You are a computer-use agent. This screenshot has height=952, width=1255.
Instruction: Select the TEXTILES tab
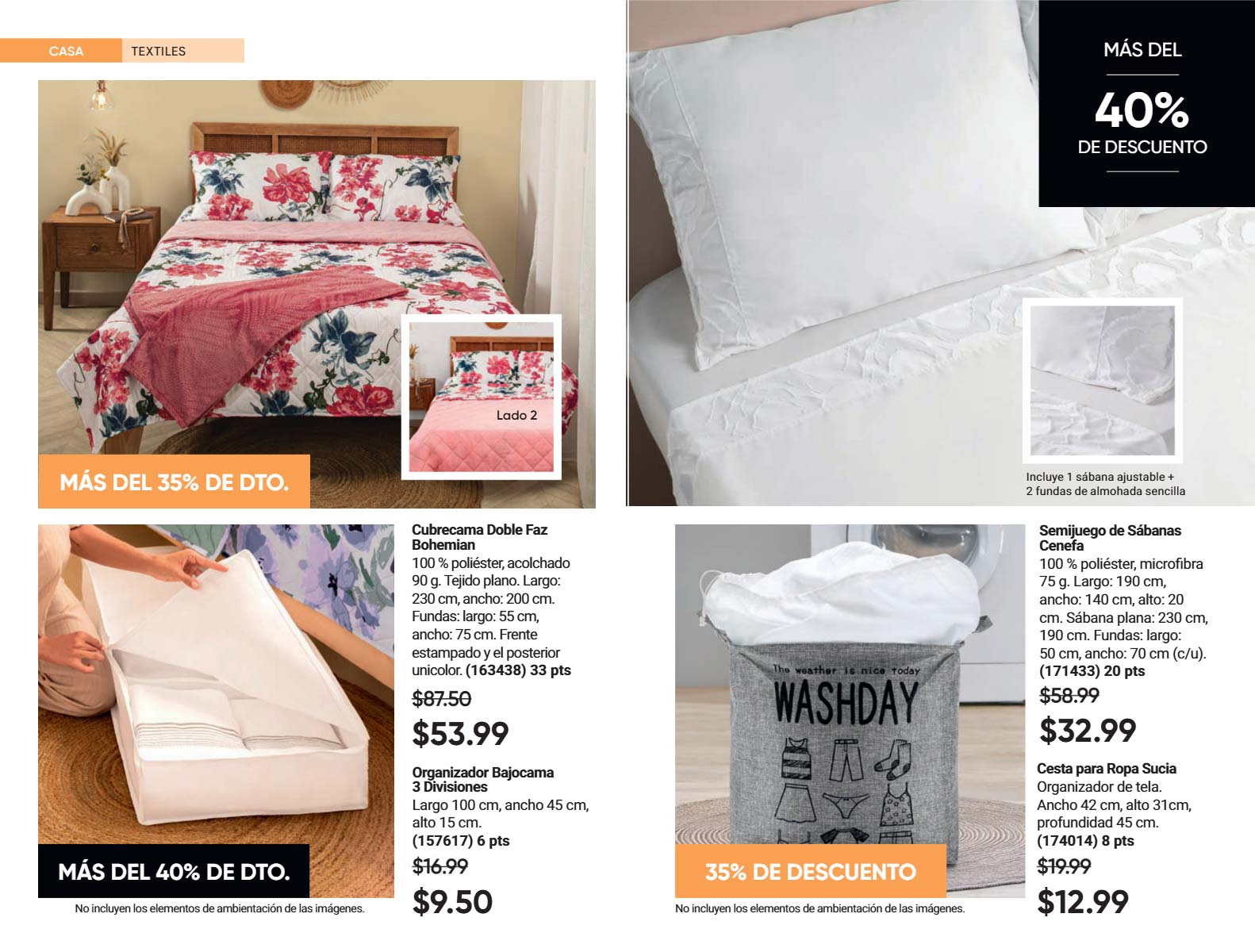183,51
